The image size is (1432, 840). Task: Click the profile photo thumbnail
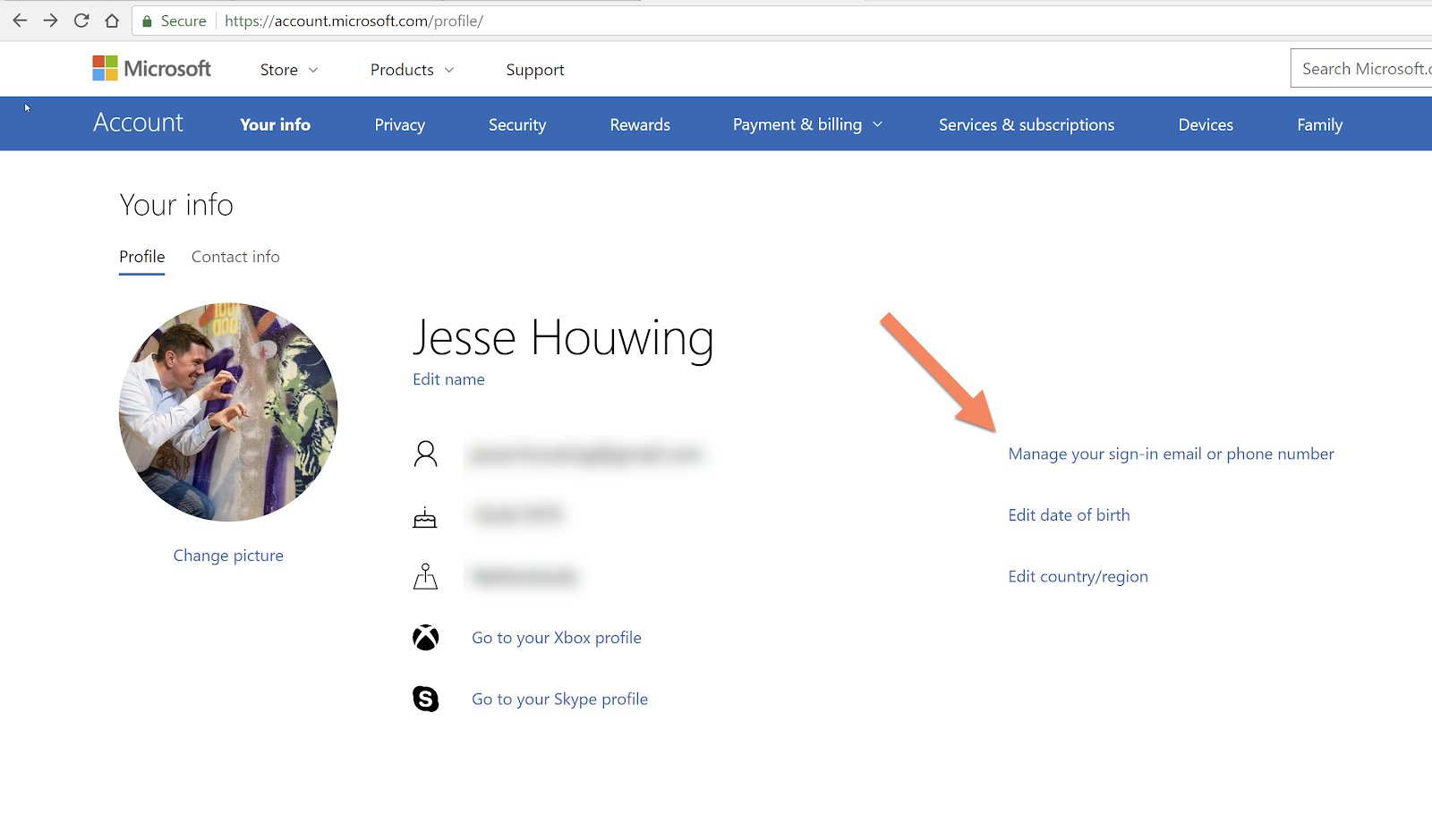pyautogui.click(x=228, y=412)
